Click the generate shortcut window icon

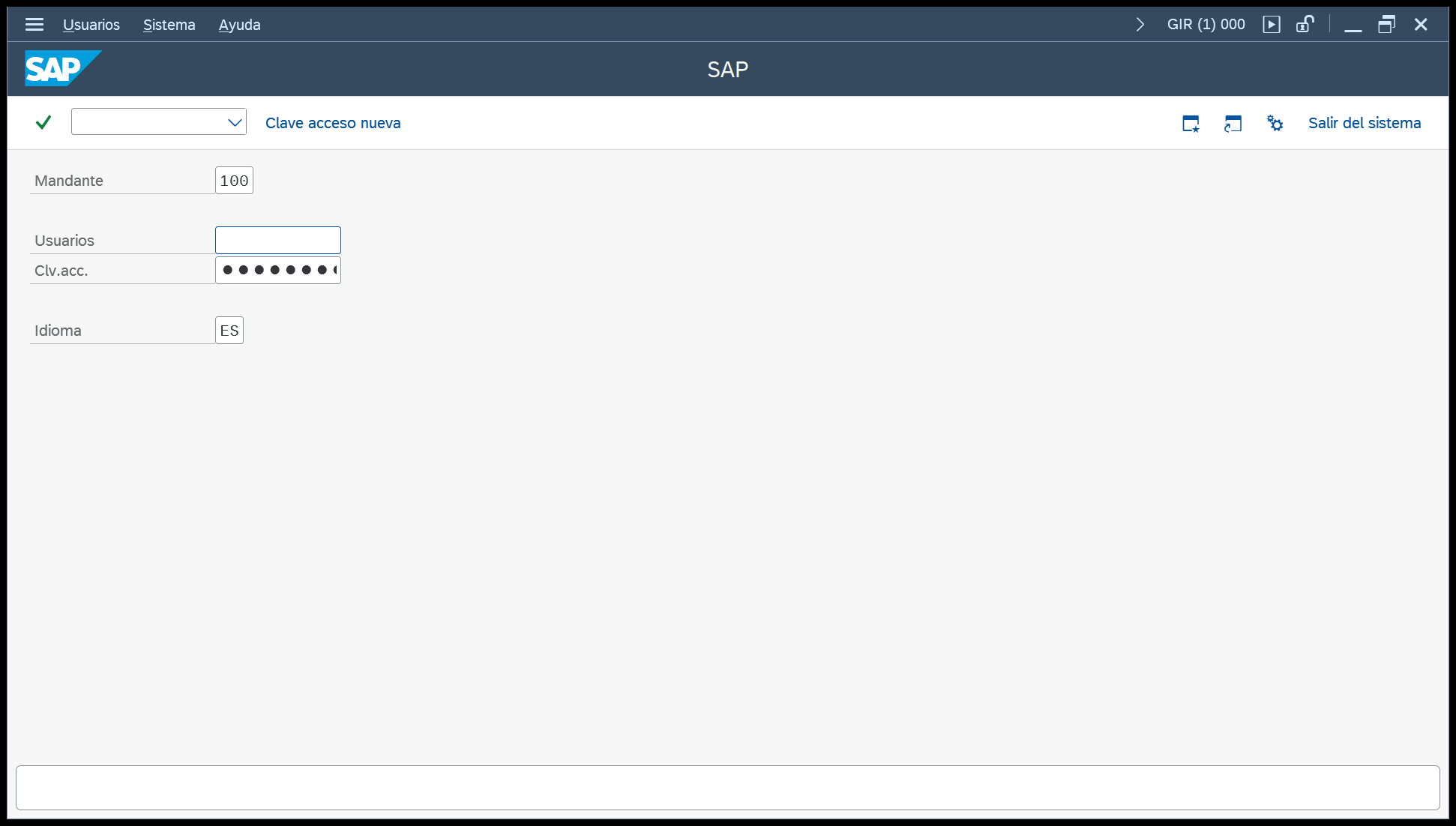click(x=1233, y=123)
